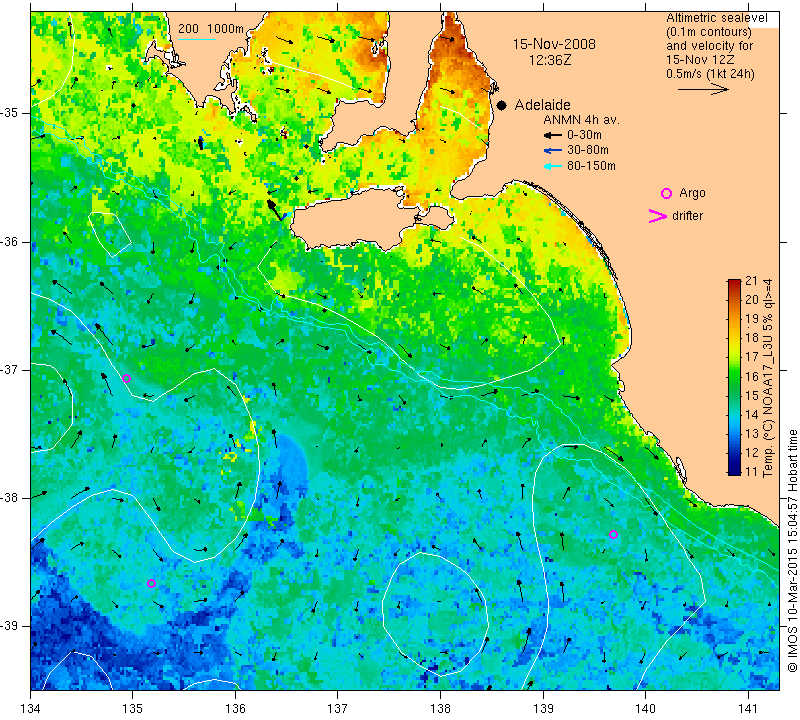Click the Altimetric sealevel legend heading
Image resolution: width=800 pixels, height=720 pixels.
click(x=716, y=18)
